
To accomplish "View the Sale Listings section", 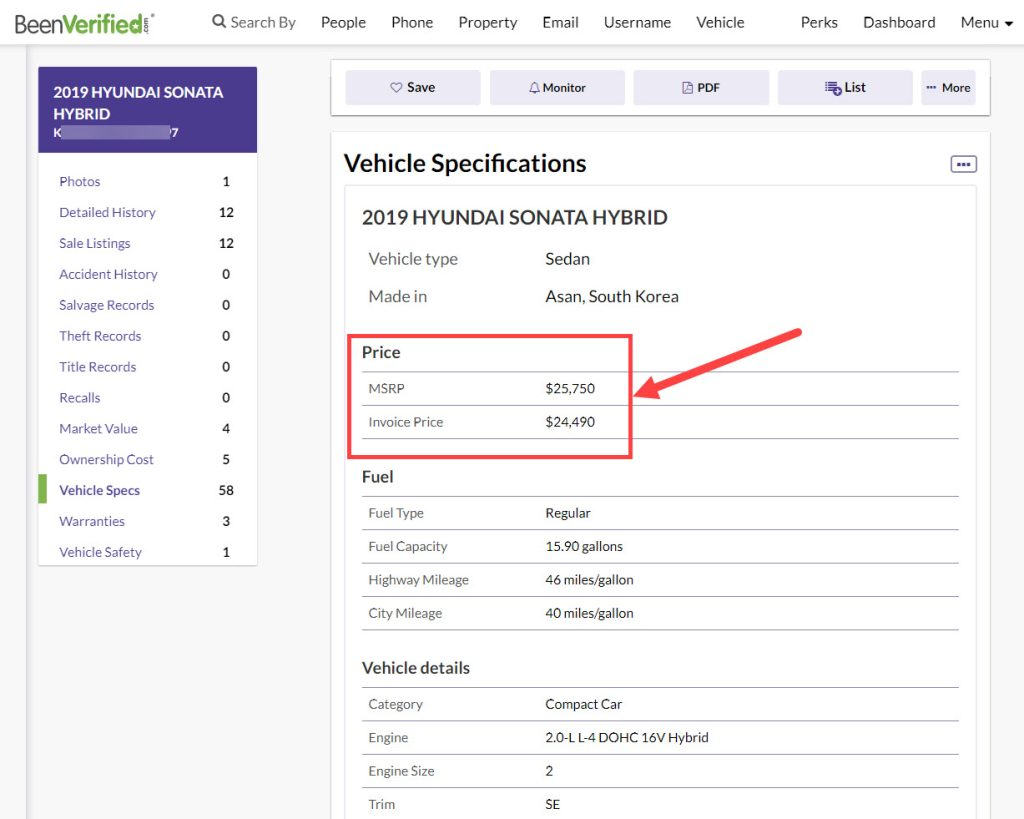I will [94, 243].
